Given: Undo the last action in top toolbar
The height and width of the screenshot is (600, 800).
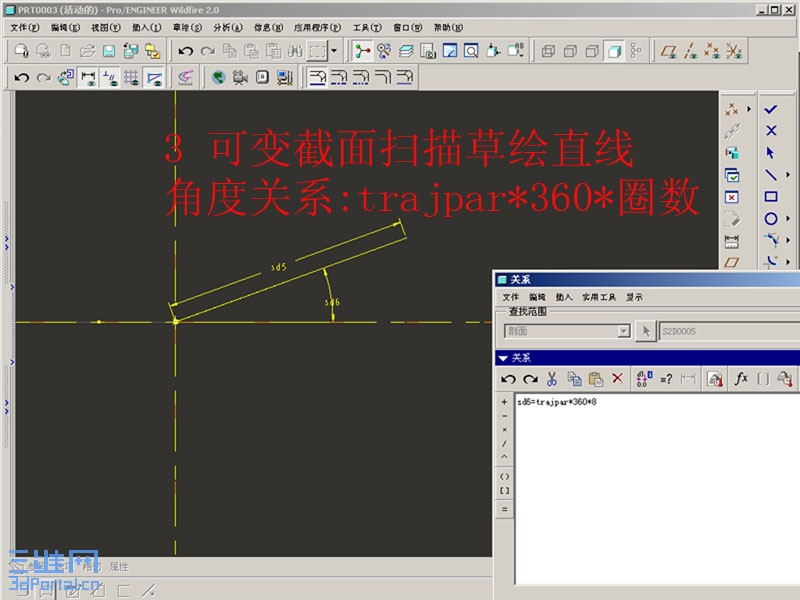Looking at the screenshot, I should tap(185, 51).
